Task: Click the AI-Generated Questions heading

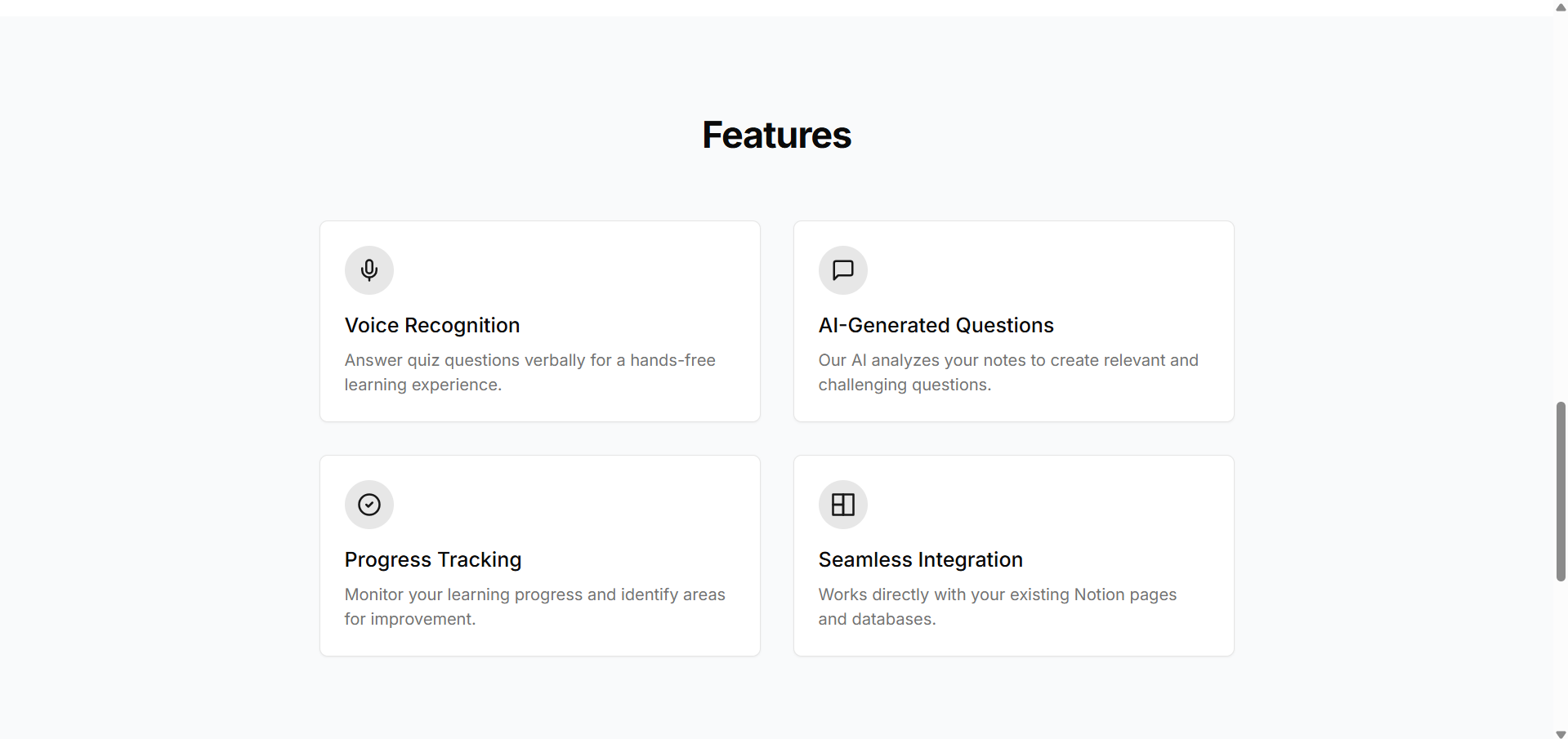Action: tap(936, 325)
